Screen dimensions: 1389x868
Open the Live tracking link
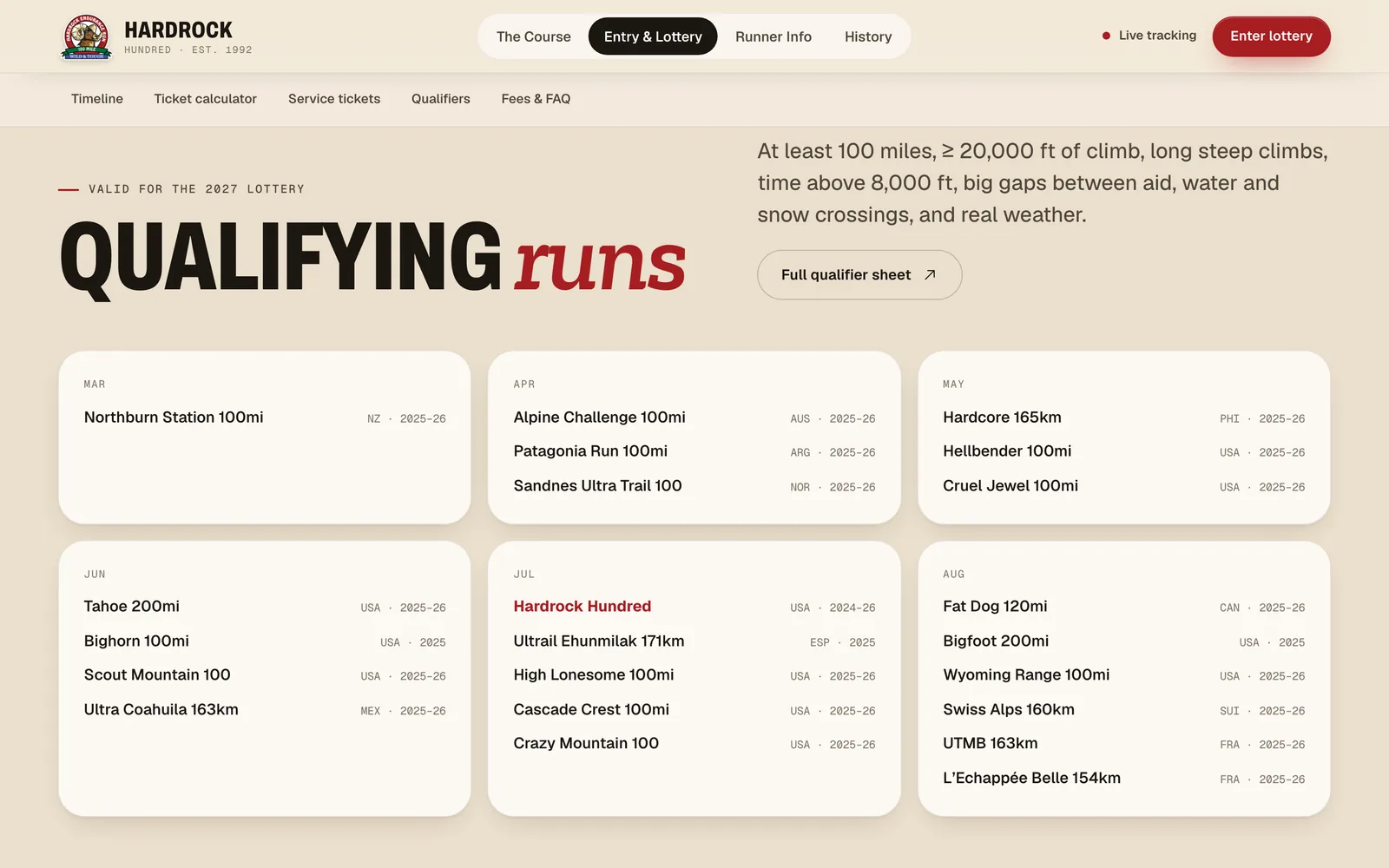coord(1149,36)
